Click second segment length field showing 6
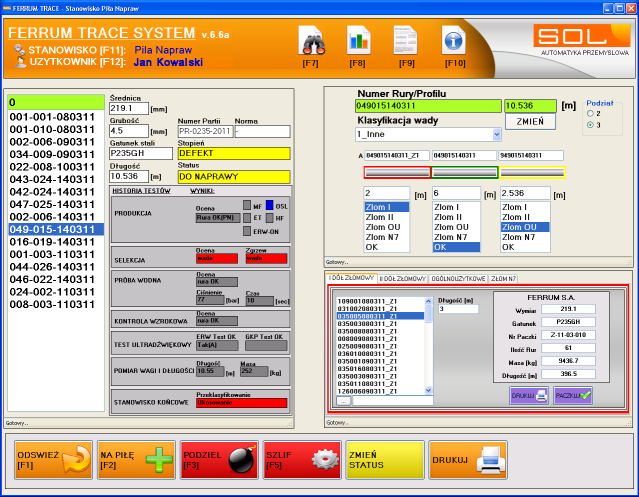 [456, 193]
